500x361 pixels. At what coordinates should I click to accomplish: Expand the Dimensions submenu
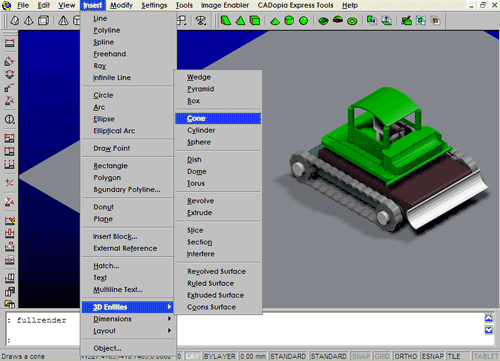(128, 319)
